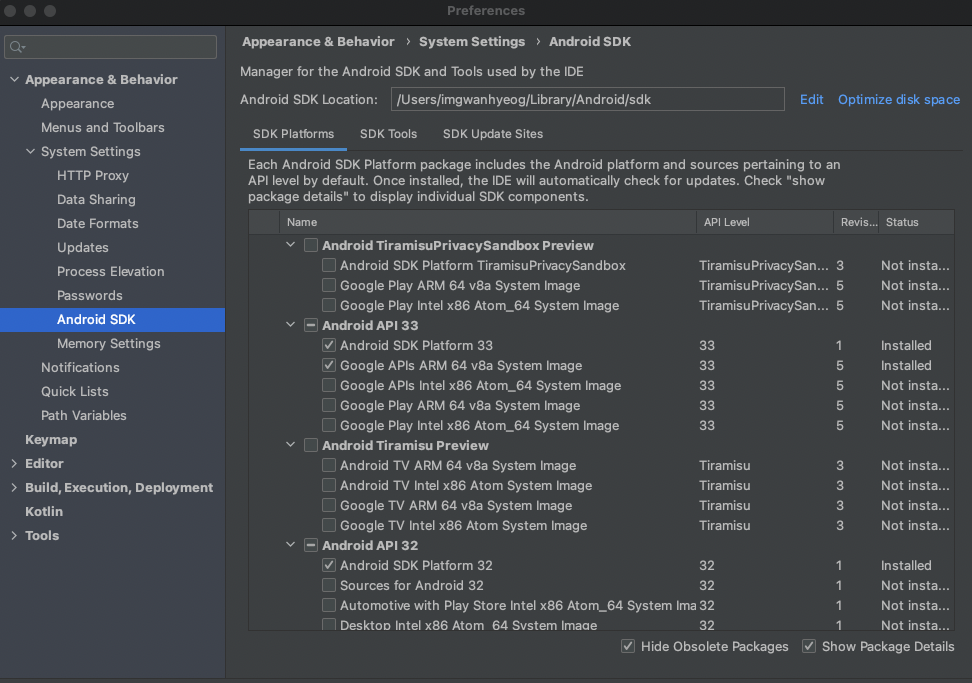This screenshot has width=972, height=683.
Task: Uncheck Android SDK Platform 33
Action: (x=329, y=345)
